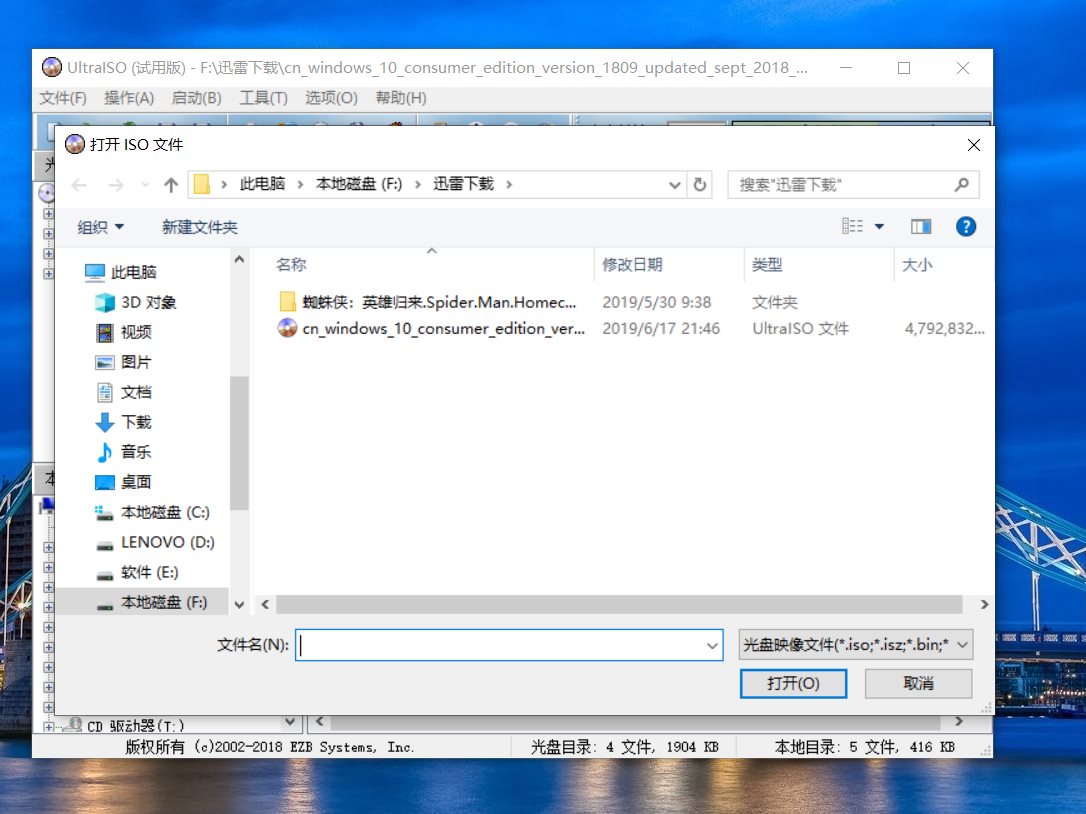Refresh the 迅雷下载 folder view
The width and height of the screenshot is (1086, 814).
(x=700, y=185)
